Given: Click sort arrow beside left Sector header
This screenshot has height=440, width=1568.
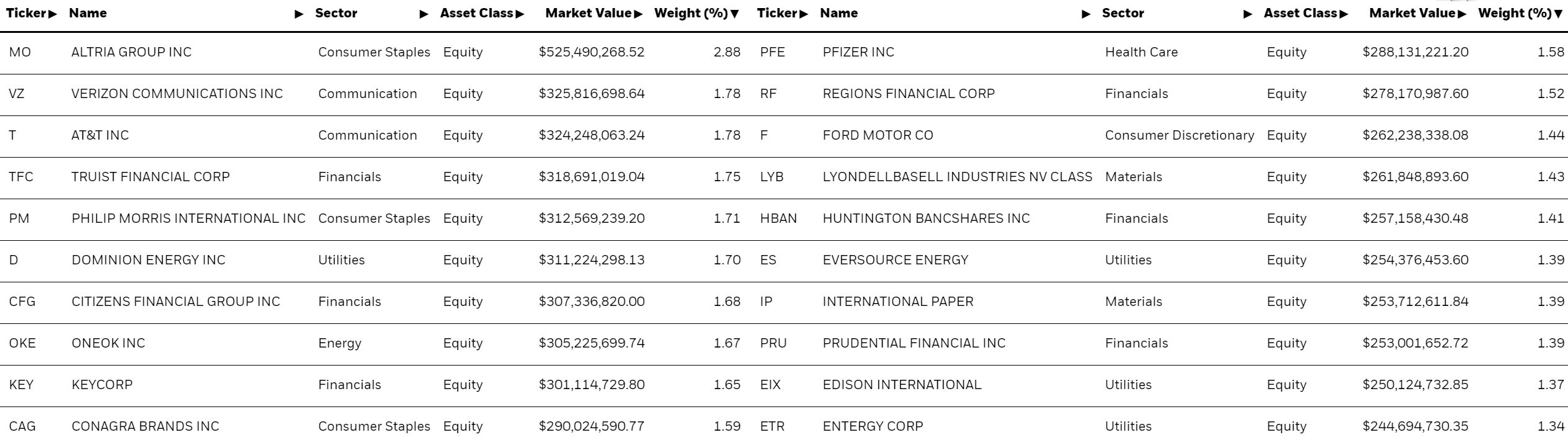Looking at the screenshot, I should [x=424, y=14].
